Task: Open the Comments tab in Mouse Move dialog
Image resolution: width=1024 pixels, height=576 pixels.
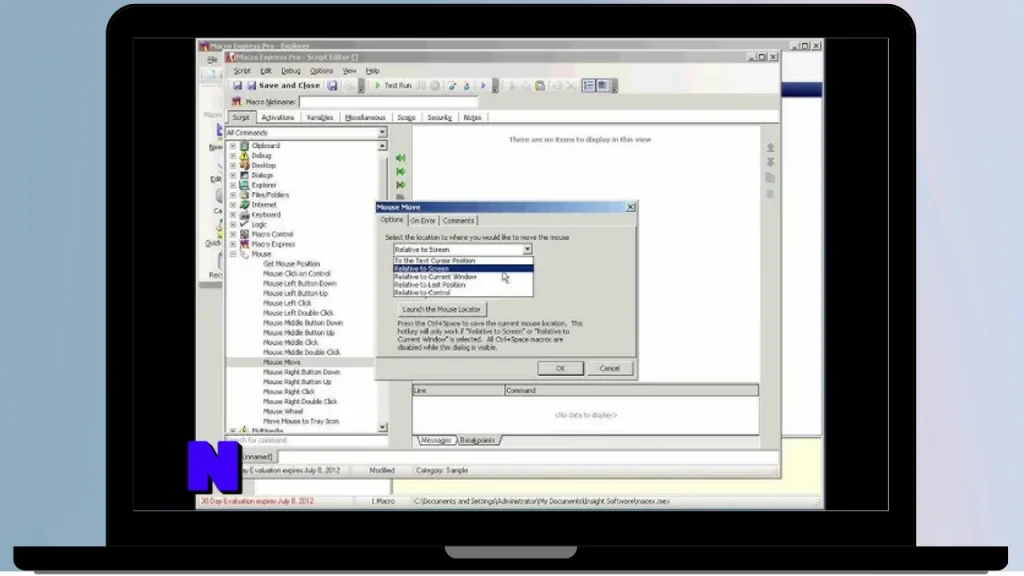Action: coord(458,221)
